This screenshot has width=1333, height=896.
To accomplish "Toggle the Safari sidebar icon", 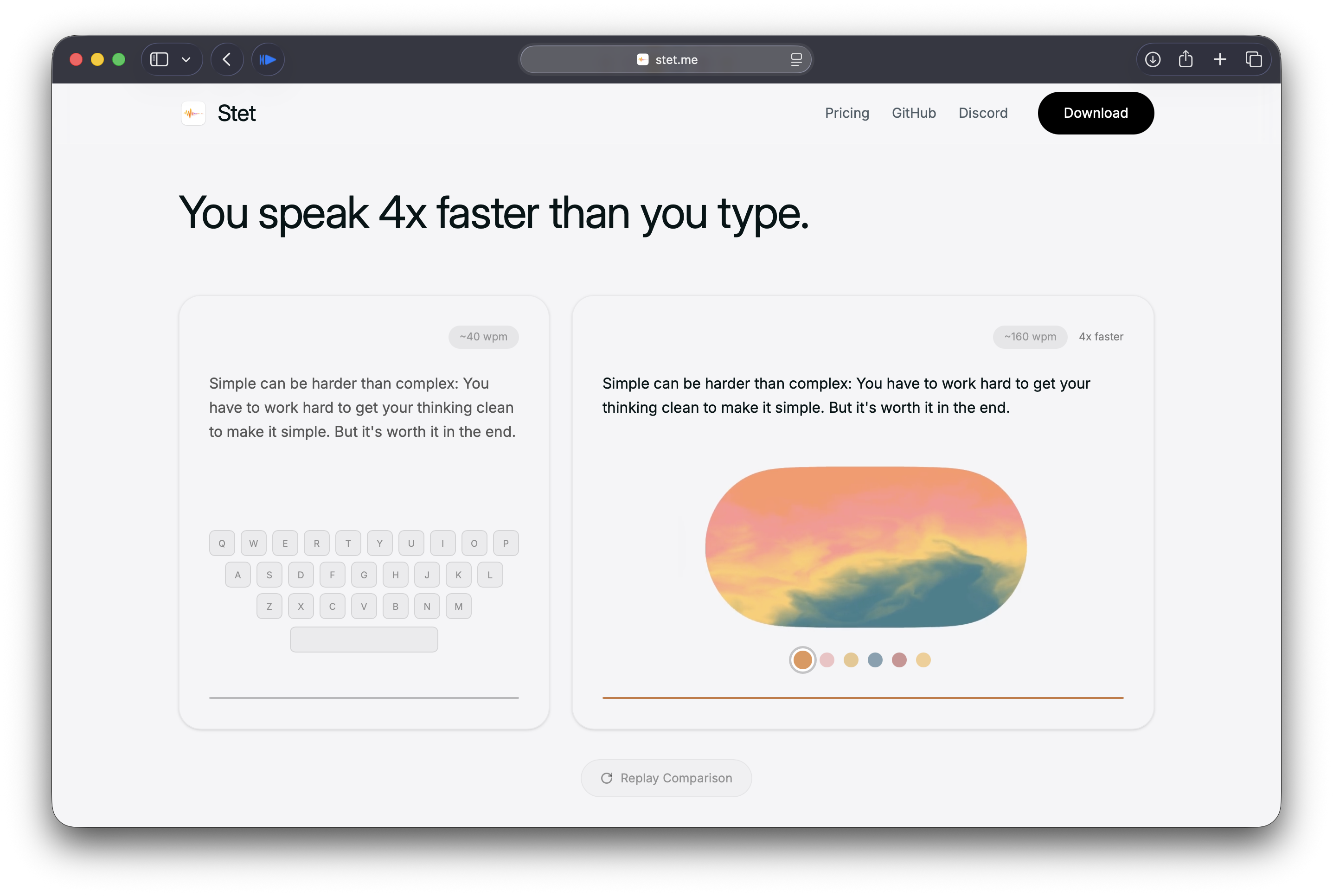I will (x=159, y=59).
